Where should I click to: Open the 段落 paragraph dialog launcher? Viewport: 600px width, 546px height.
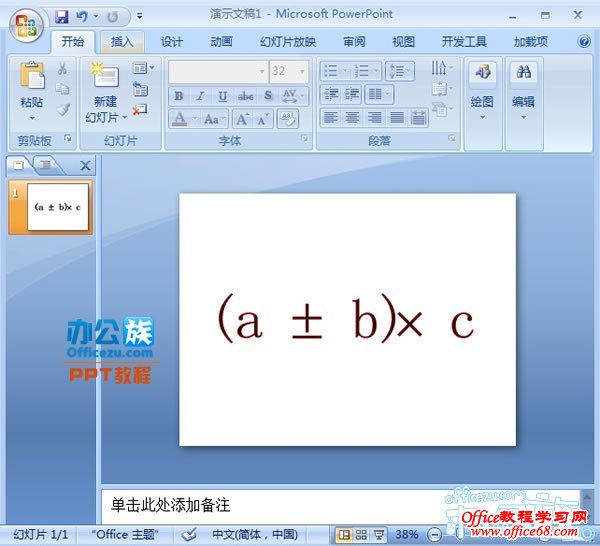[x=452, y=138]
